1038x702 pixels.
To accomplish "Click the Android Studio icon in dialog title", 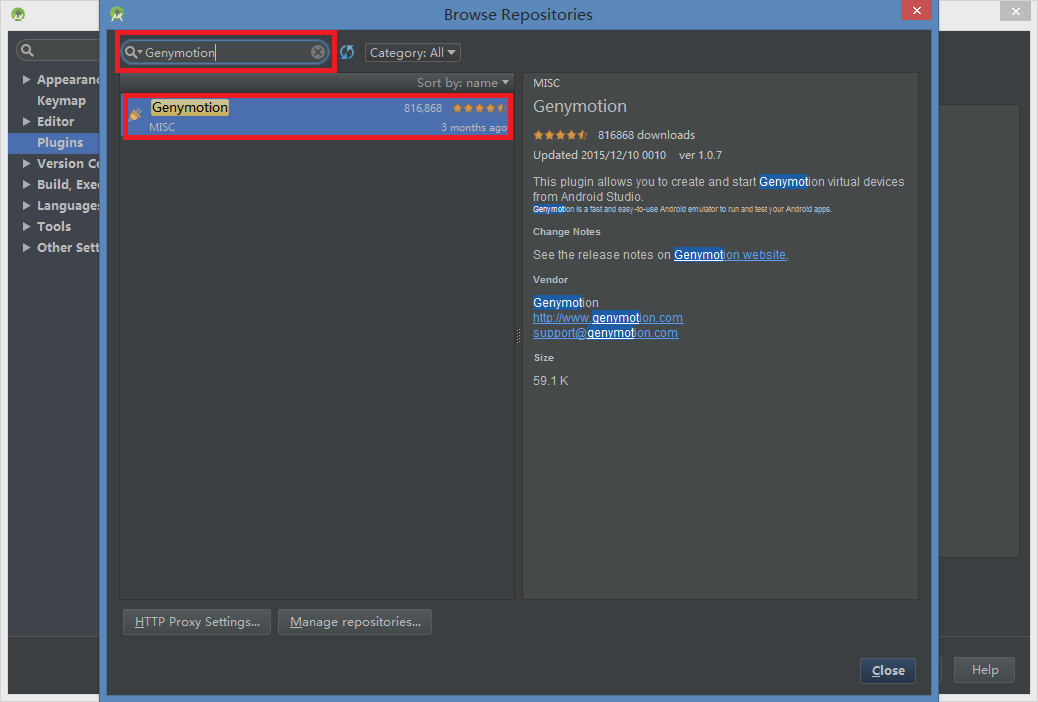I will tap(117, 14).
